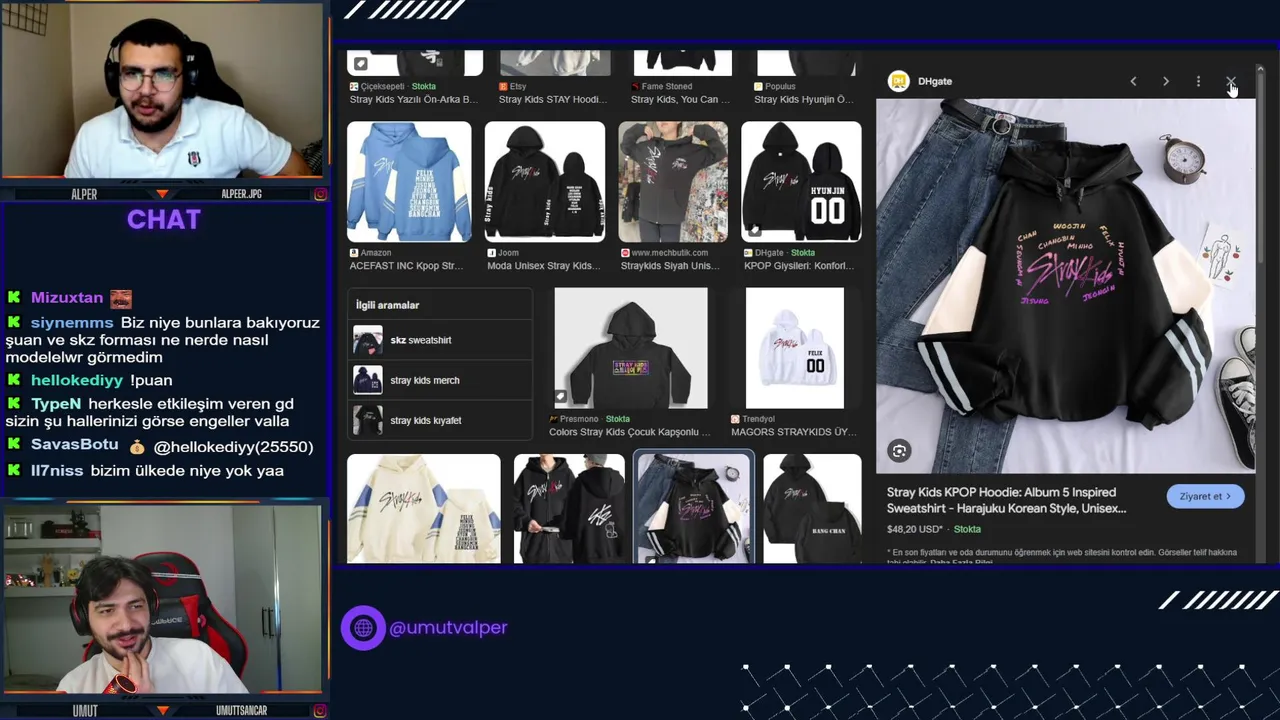1280x720 pixels.
Task: Click related search stray kids kıyafet
Action: [440, 420]
